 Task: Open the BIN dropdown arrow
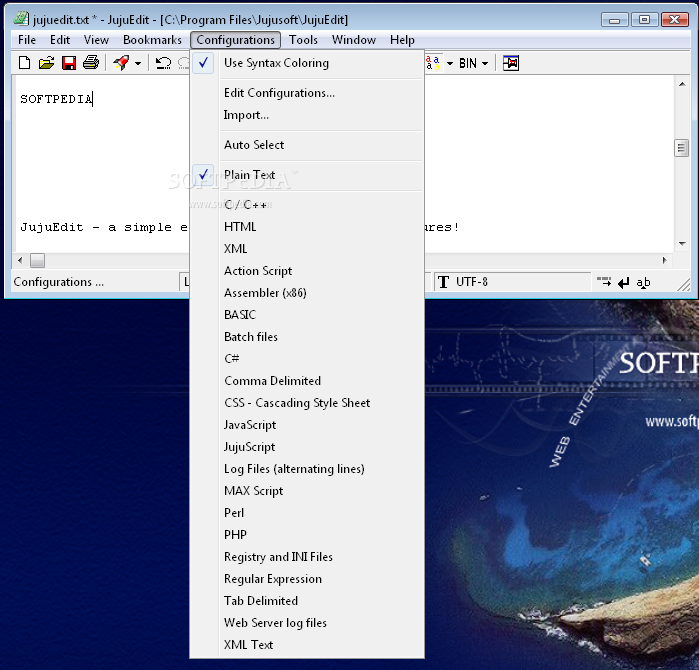click(x=485, y=63)
